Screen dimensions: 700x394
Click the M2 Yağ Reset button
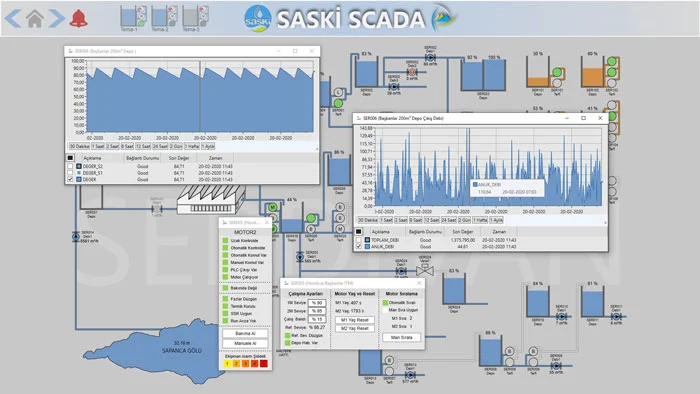coord(355,328)
